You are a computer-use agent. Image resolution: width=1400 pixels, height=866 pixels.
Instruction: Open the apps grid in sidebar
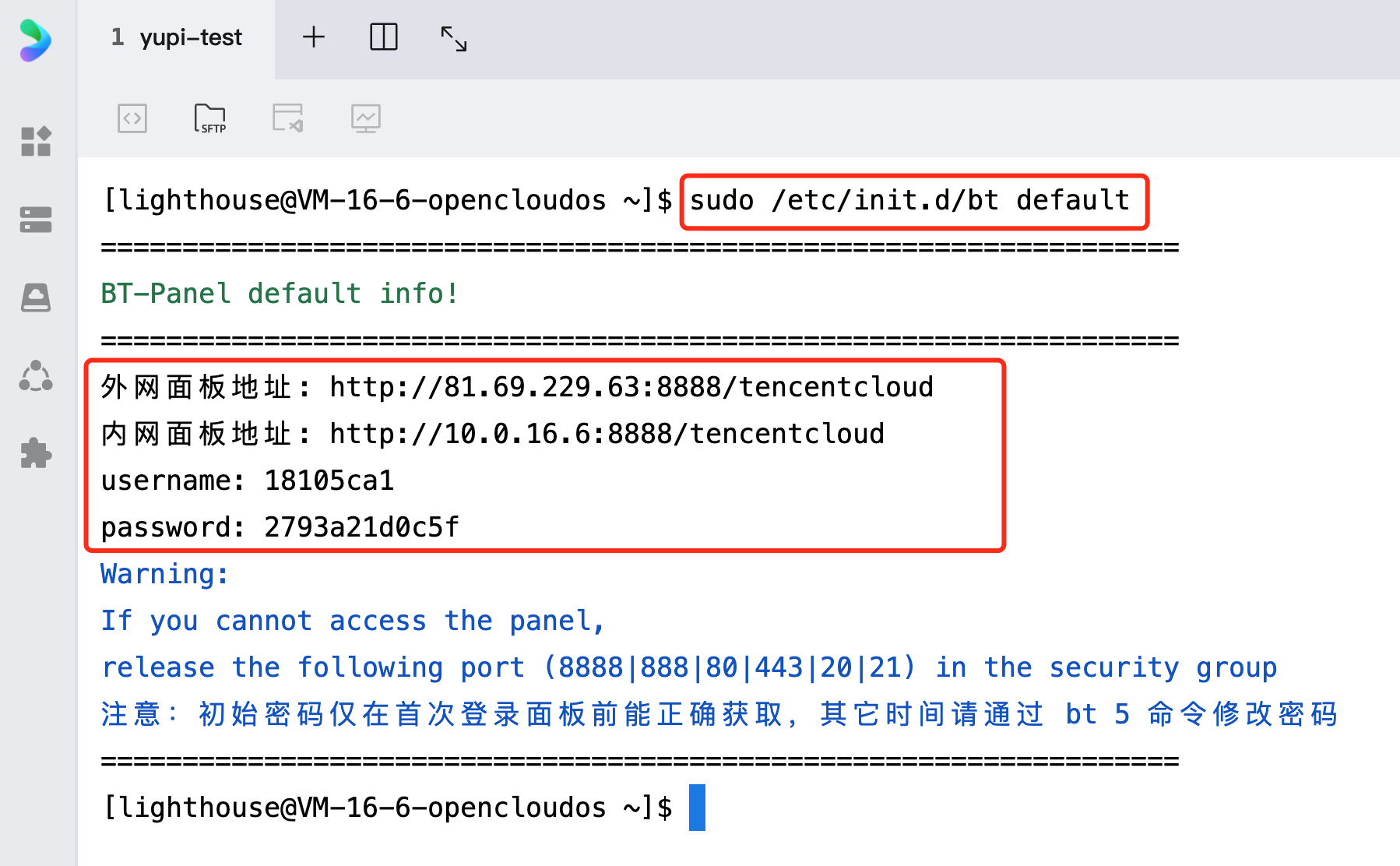36,142
